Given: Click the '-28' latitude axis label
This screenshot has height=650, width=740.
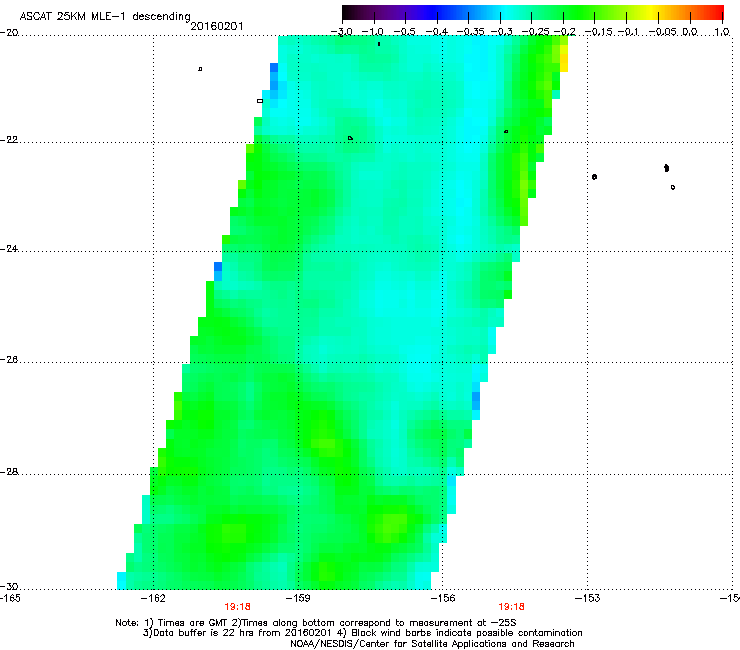Looking at the screenshot, I should 9,472.
